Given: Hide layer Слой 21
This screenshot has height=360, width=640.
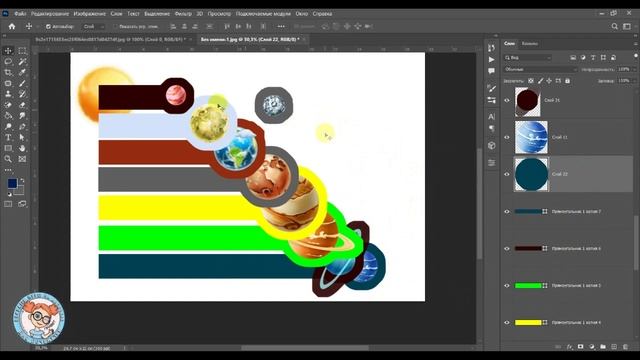Looking at the screenshot, I should pyautogui.click(x=507, y=100).
